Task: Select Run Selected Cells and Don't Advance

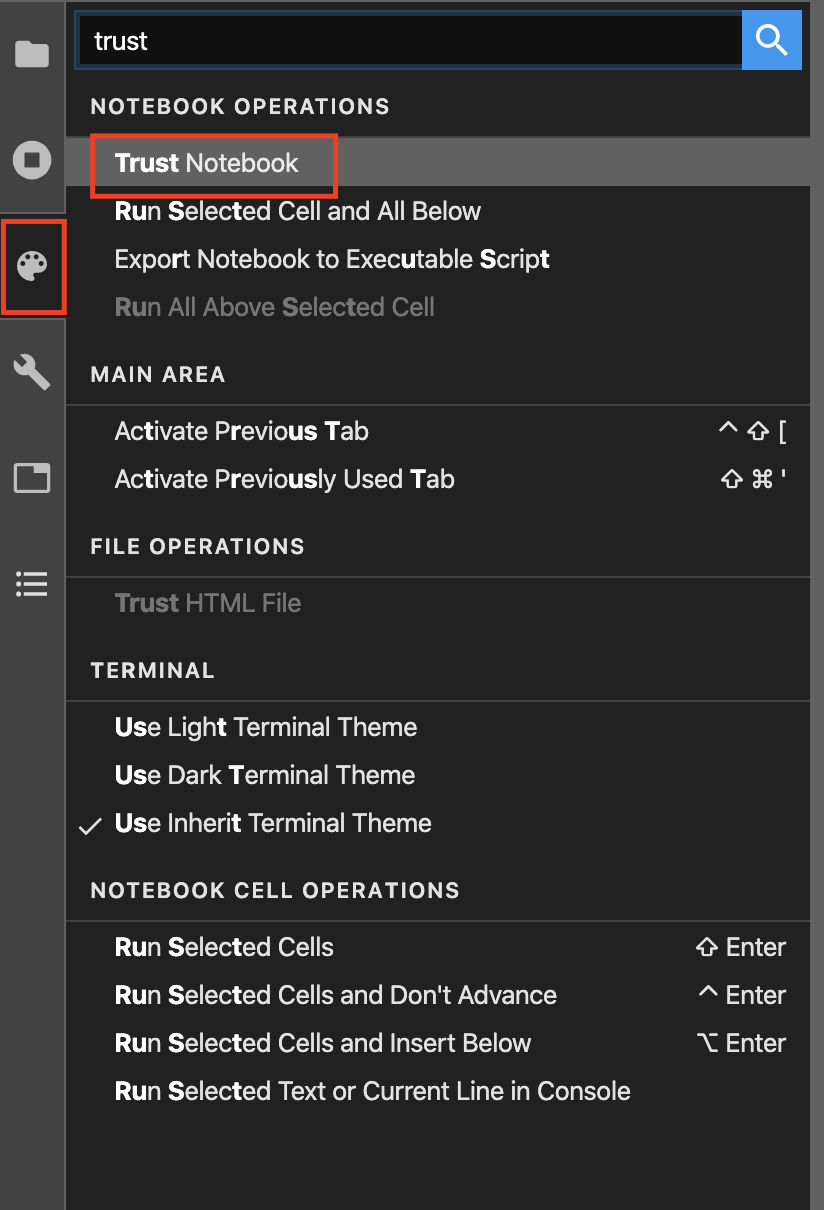Action: (336, 996)
